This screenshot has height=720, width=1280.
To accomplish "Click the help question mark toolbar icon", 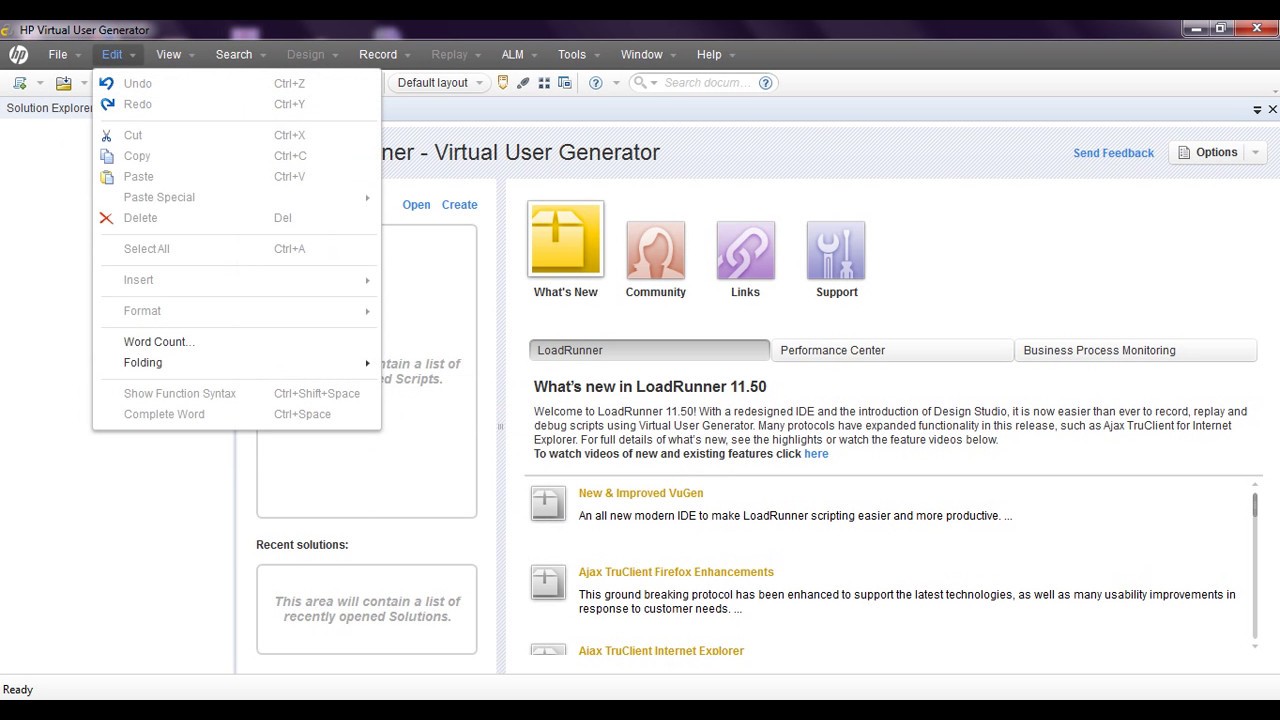I will click(x=596, y=83).
